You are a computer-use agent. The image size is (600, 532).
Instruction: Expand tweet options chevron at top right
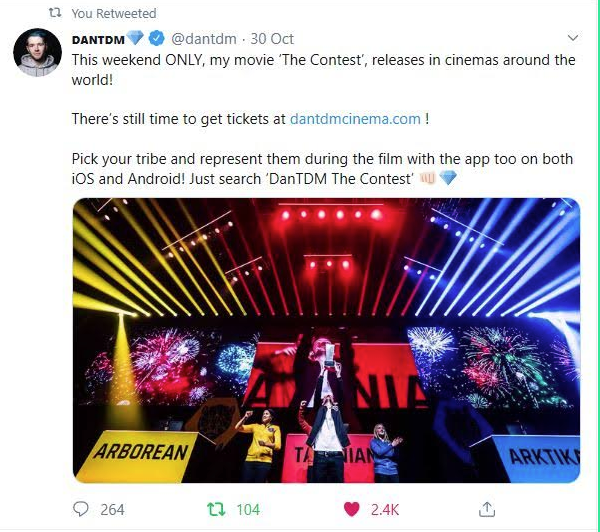[x=572, y=38]
